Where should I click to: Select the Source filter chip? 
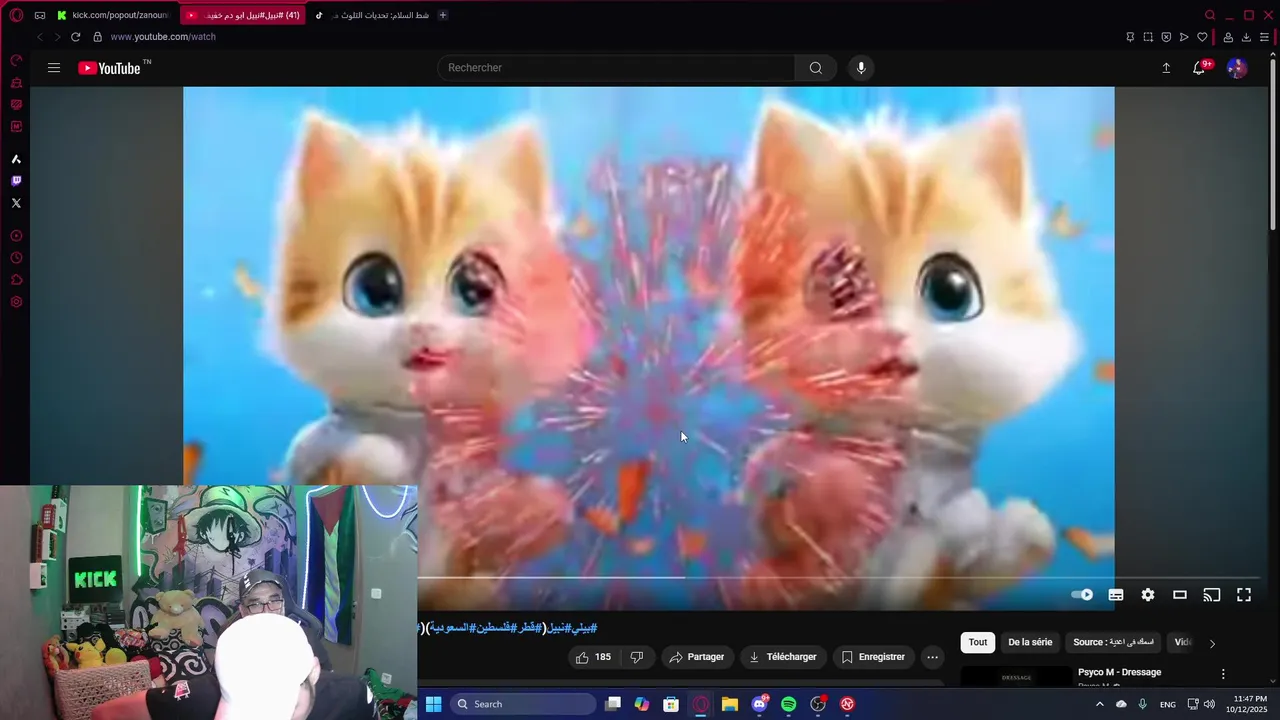pos(1114,642)
